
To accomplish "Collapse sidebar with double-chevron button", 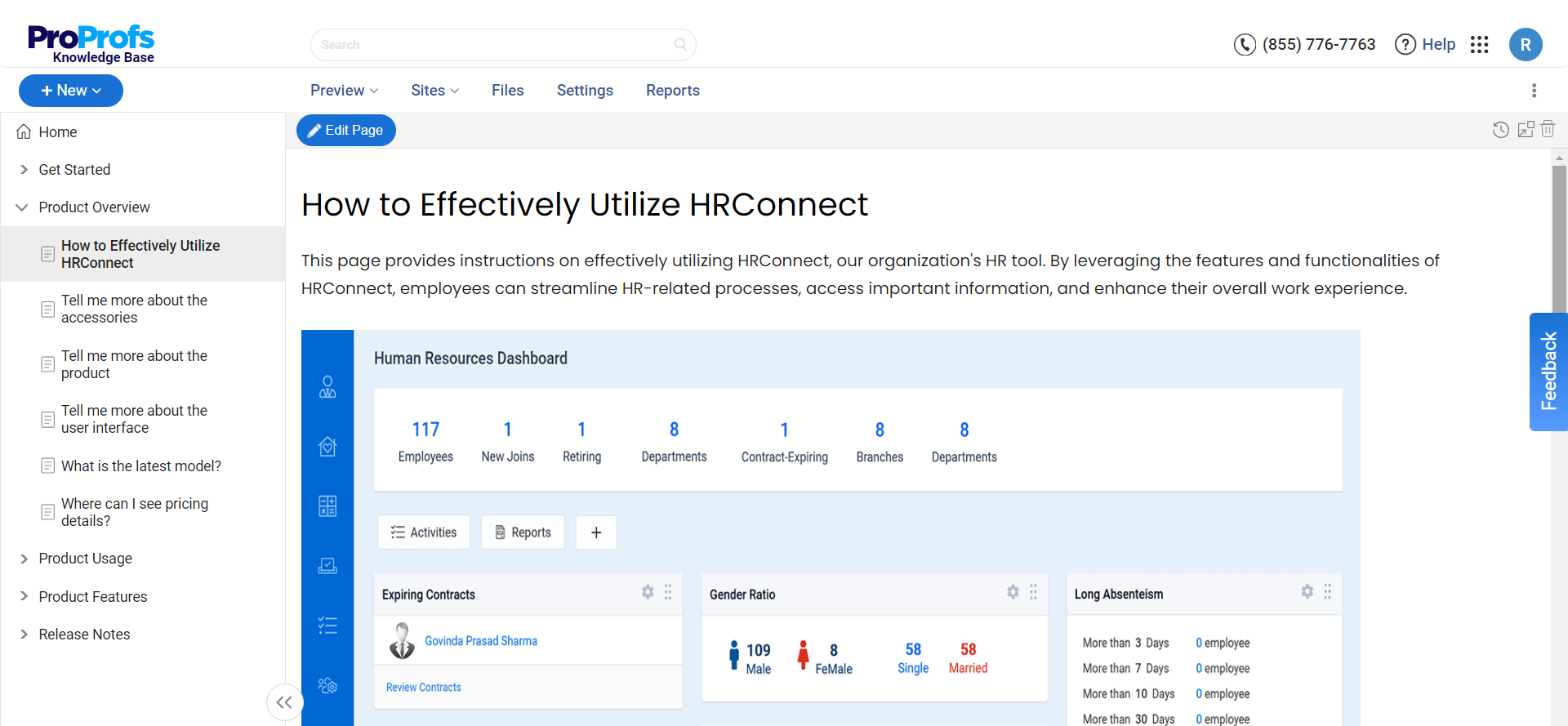I will pyautogui.click(x=284, y=702).
